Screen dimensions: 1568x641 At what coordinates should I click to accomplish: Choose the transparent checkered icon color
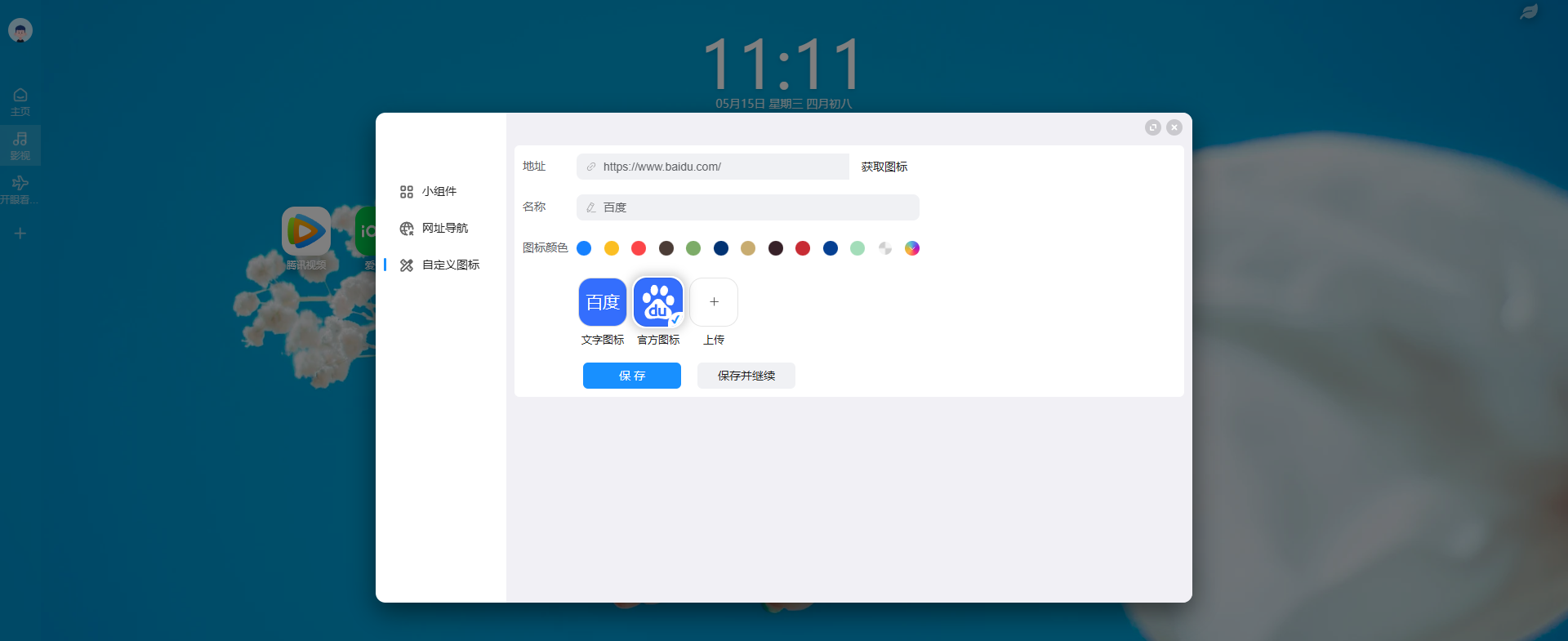[885, 248]
